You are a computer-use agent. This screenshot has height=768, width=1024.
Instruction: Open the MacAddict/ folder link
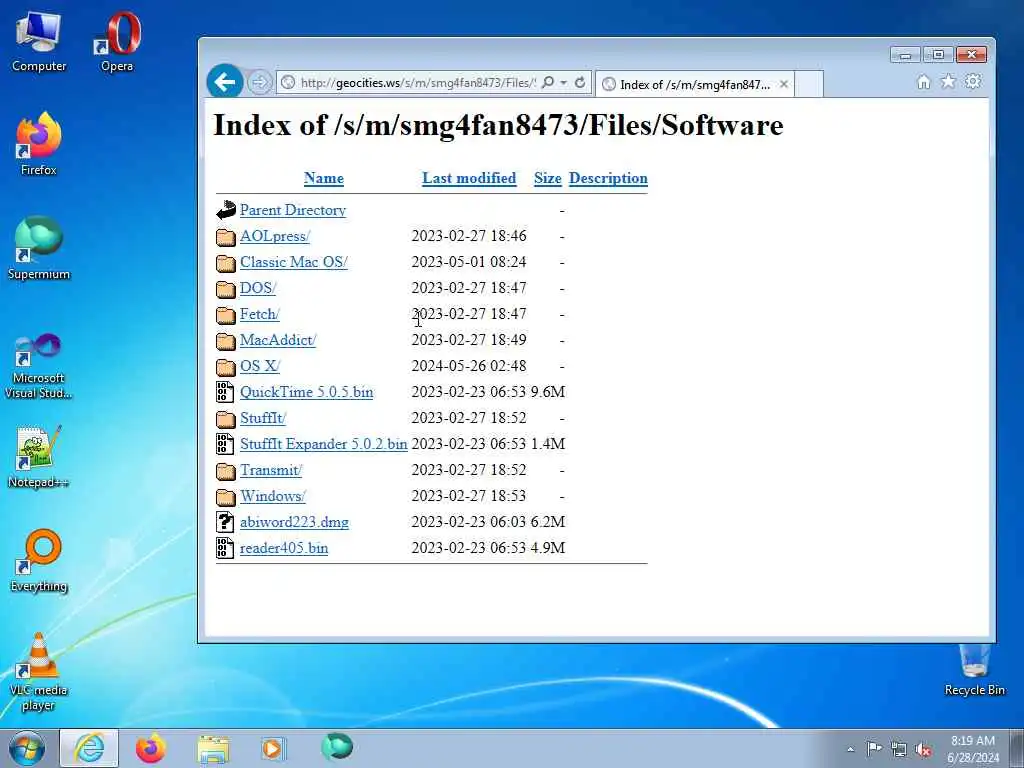[x=278, y=340]
